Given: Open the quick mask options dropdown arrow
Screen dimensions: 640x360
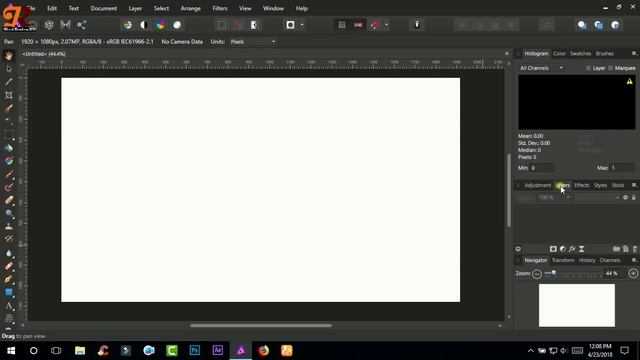Looking at the screenshot, I should tap(302, 25).
